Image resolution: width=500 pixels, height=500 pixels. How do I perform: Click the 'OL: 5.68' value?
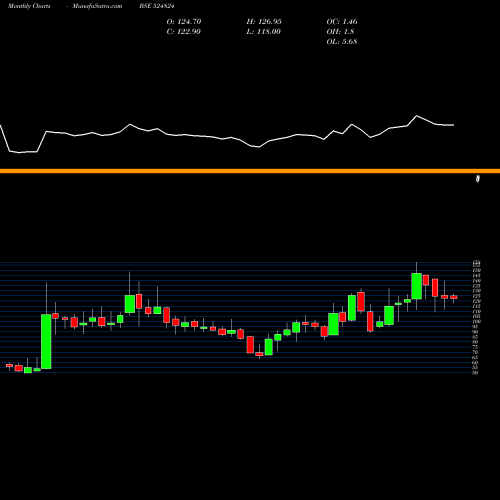(342, 42)
